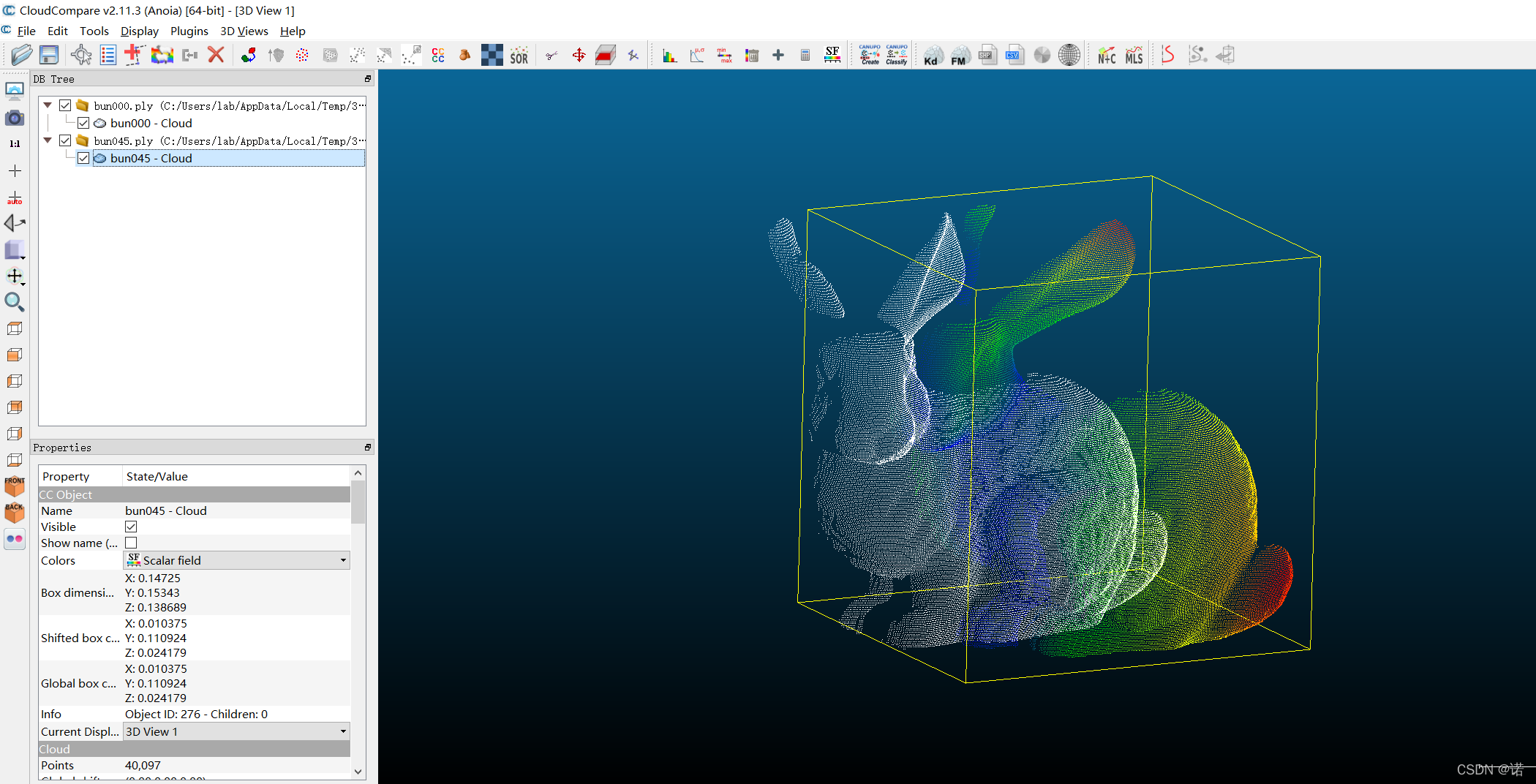This screenshot has height=784, width=1536.
Task: Enable the Show name checkbox
Action: 131,543
